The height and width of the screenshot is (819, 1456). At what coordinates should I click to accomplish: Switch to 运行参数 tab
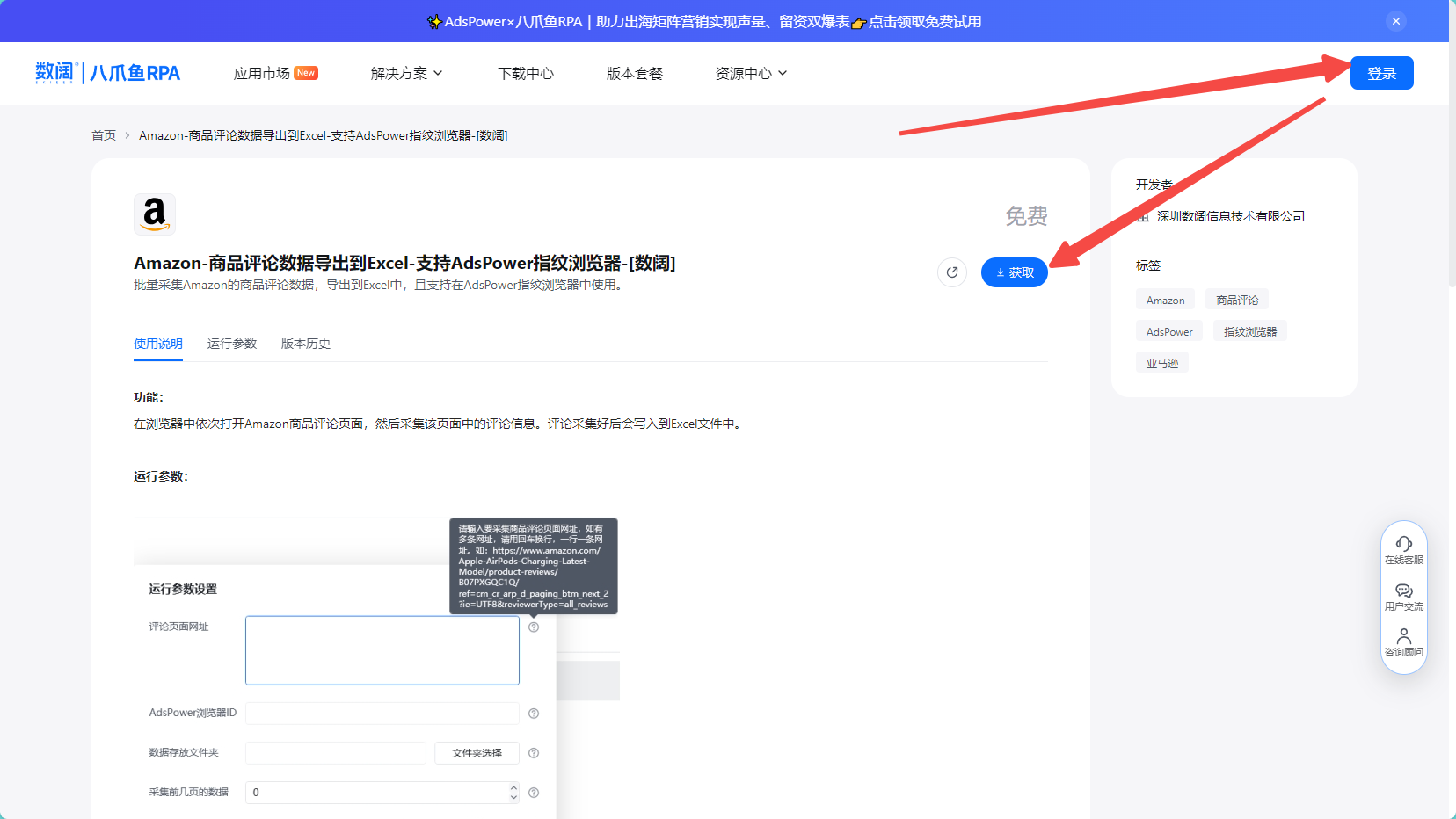tap(232, 344)
